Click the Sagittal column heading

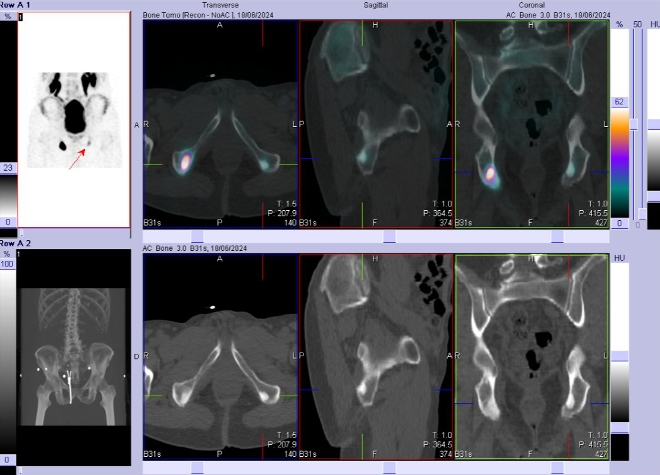coord(376,5)
